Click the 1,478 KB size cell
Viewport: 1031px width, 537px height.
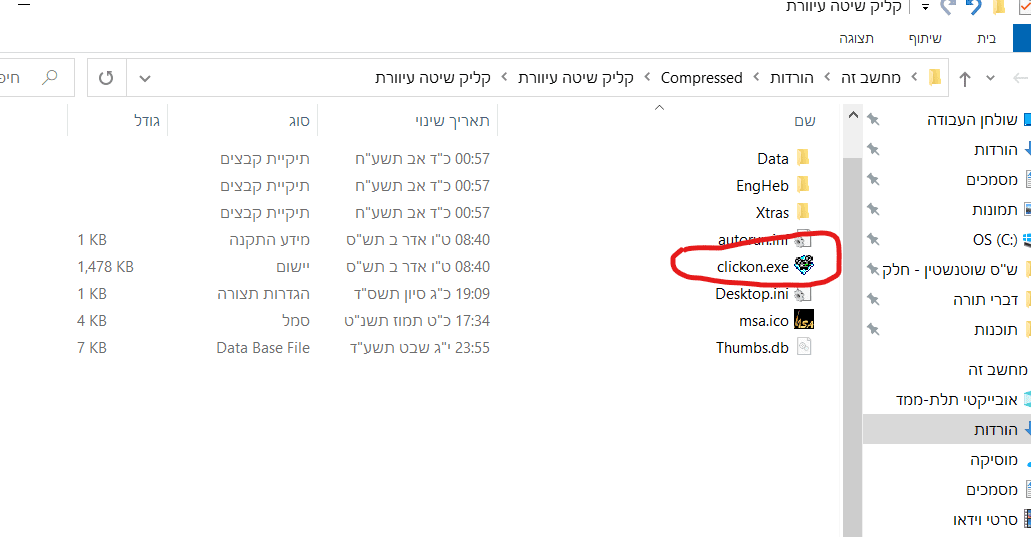pyautogui.click(x=105, y=267)
